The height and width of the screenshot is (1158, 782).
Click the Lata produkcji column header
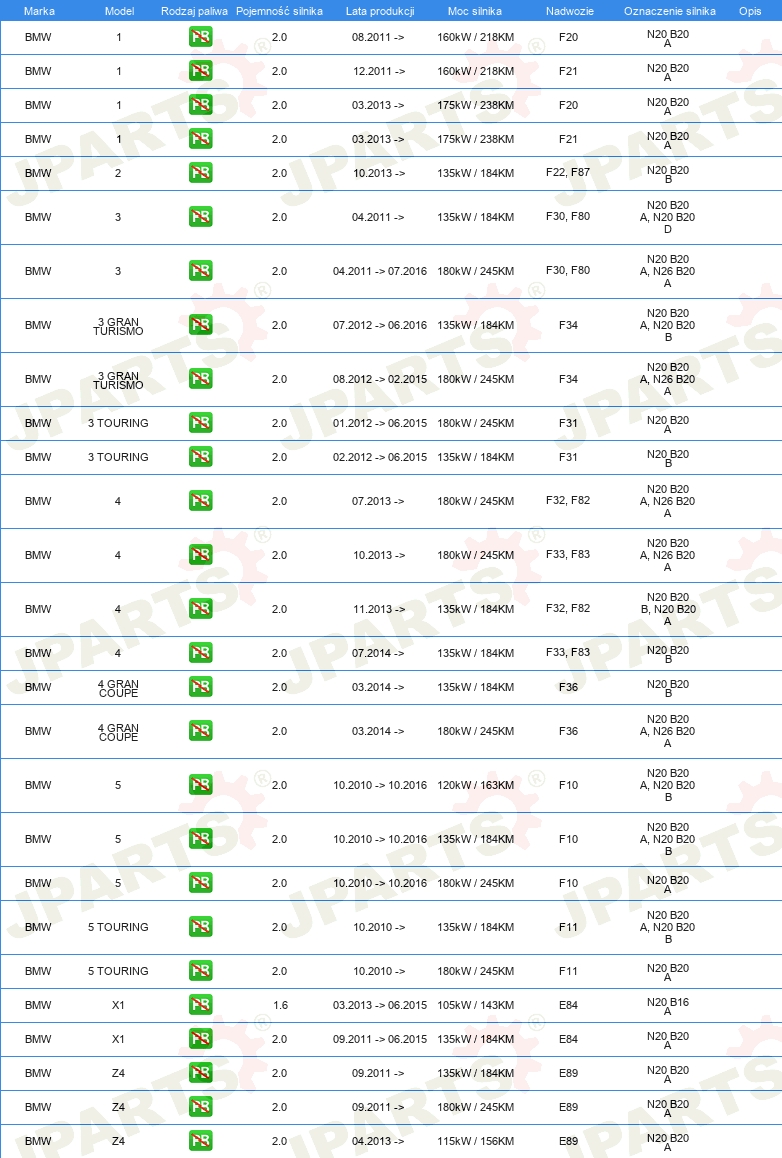[x=380, y=11]
